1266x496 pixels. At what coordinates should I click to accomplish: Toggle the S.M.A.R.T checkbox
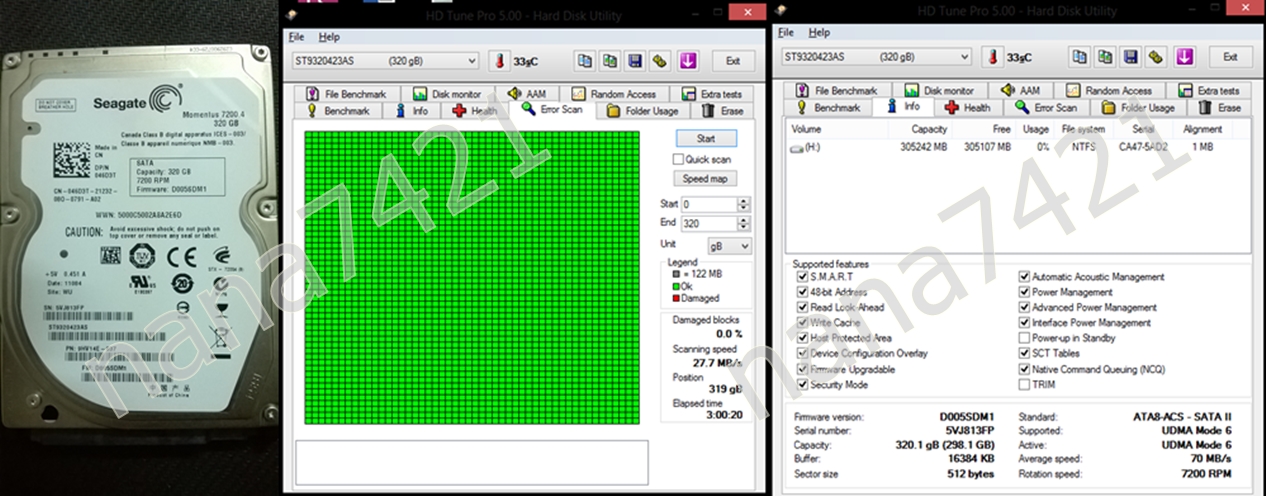coord(803,277)
